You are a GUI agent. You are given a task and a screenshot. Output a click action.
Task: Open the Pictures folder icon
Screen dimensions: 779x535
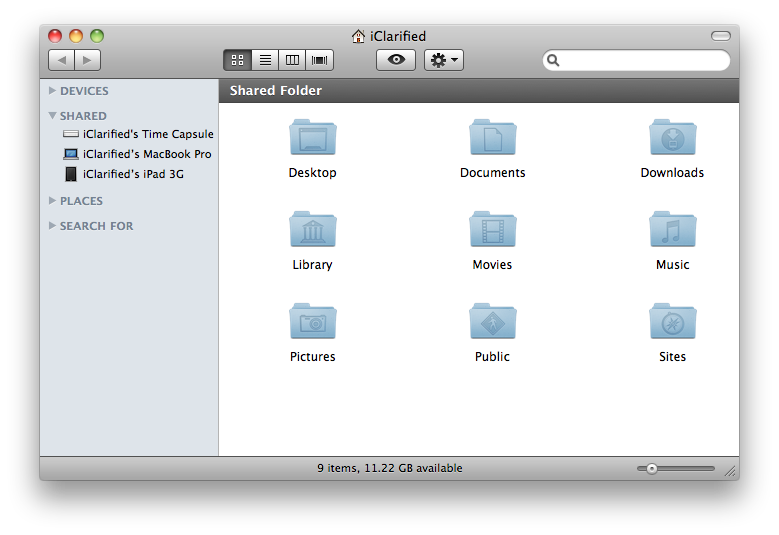click(312, 322)
